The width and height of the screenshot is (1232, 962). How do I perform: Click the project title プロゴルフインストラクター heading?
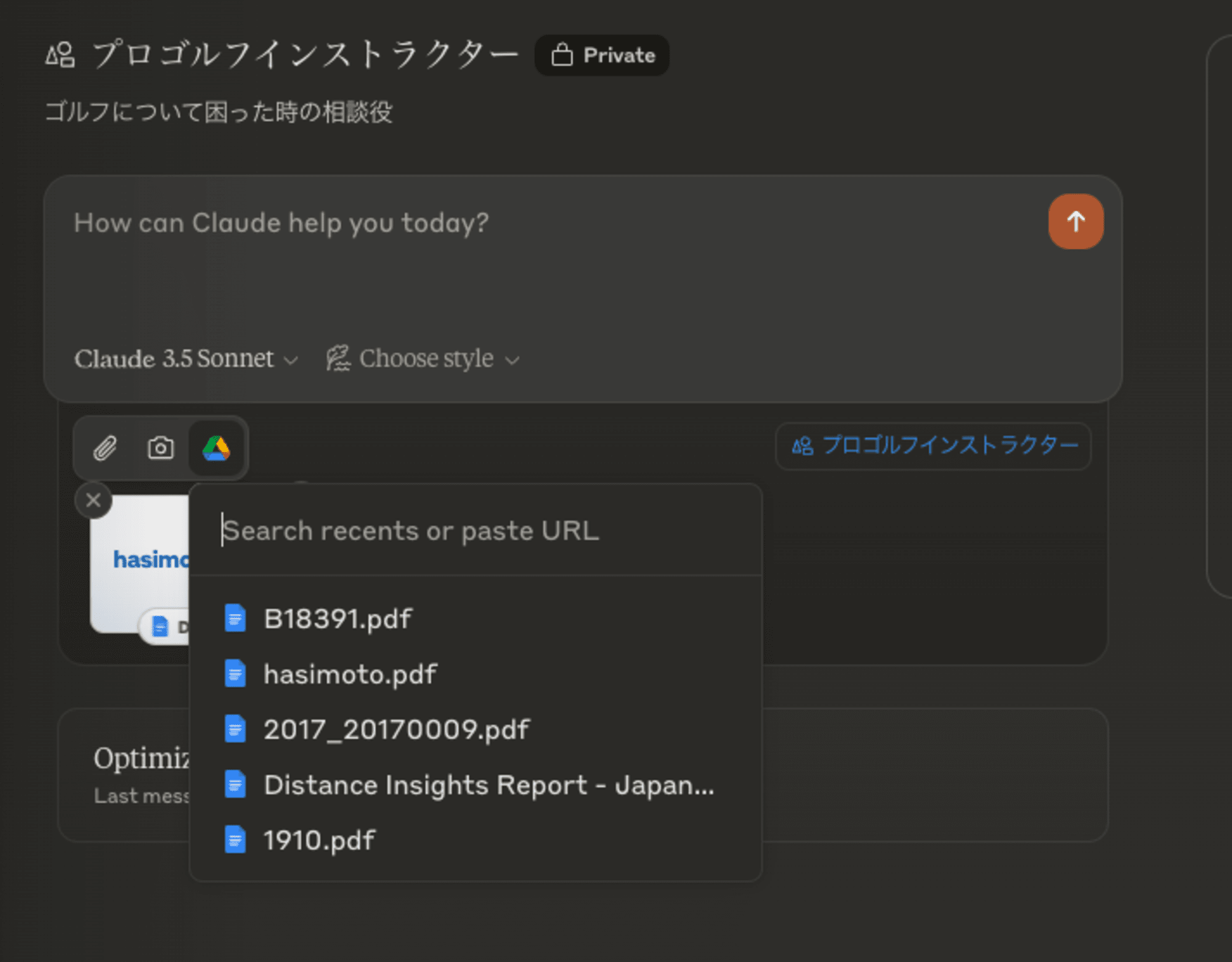[x=306, y=55]
